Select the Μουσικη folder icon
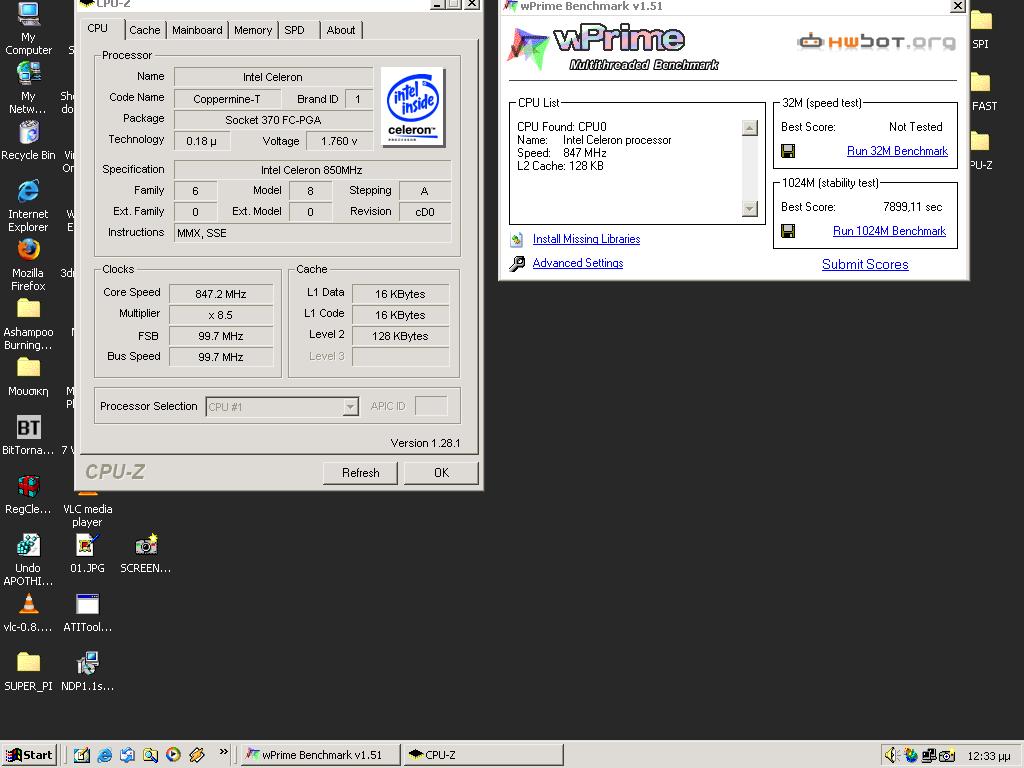 28,377
